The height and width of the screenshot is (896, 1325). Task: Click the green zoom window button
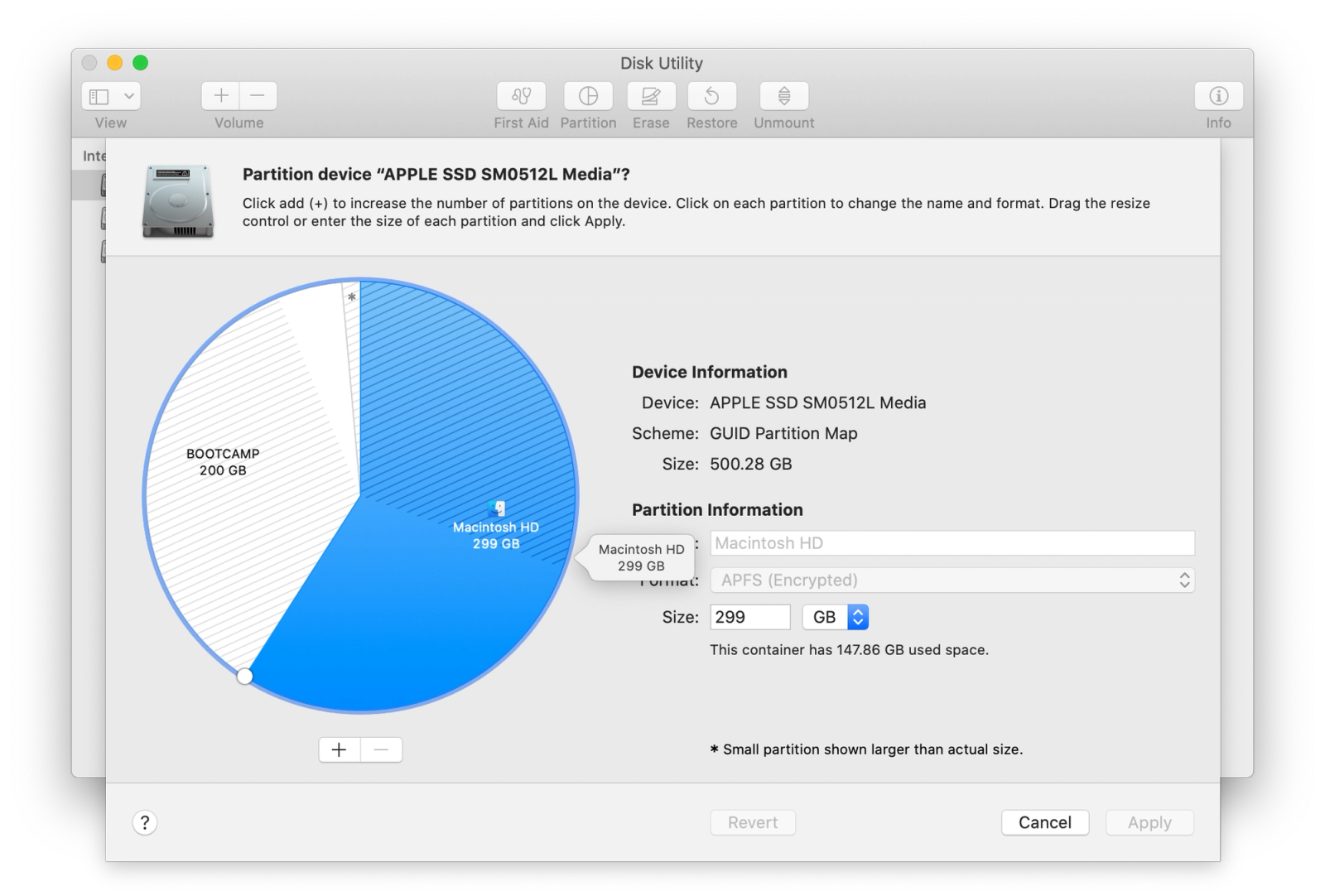click(141, 63)
